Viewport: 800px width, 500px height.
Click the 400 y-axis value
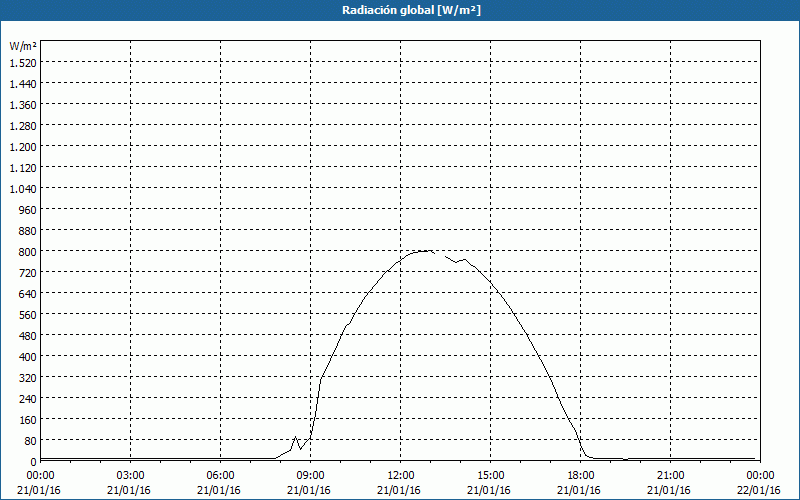[28, 357]
